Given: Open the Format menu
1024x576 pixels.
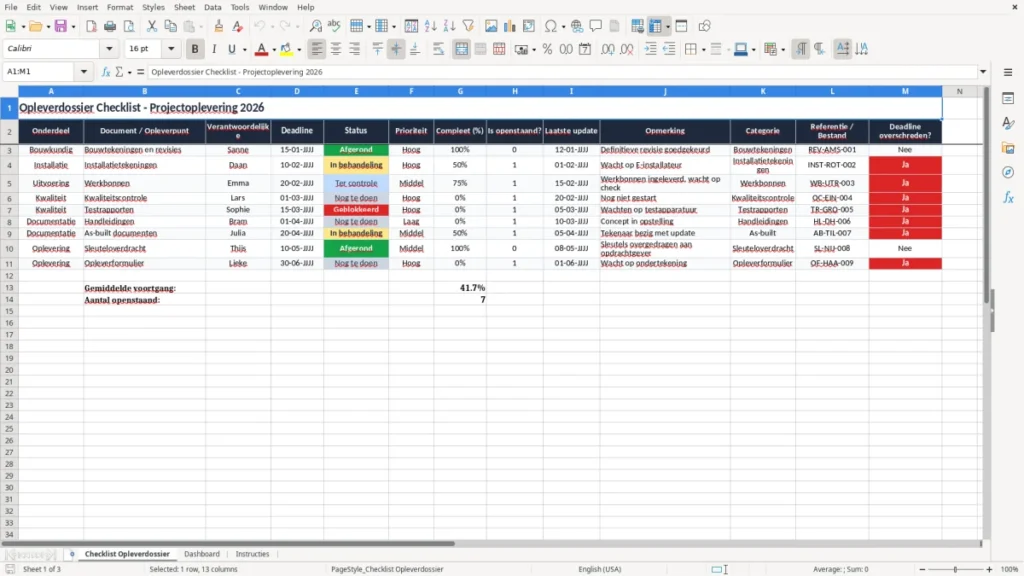Looking at the screenshot, I should 120,7.
